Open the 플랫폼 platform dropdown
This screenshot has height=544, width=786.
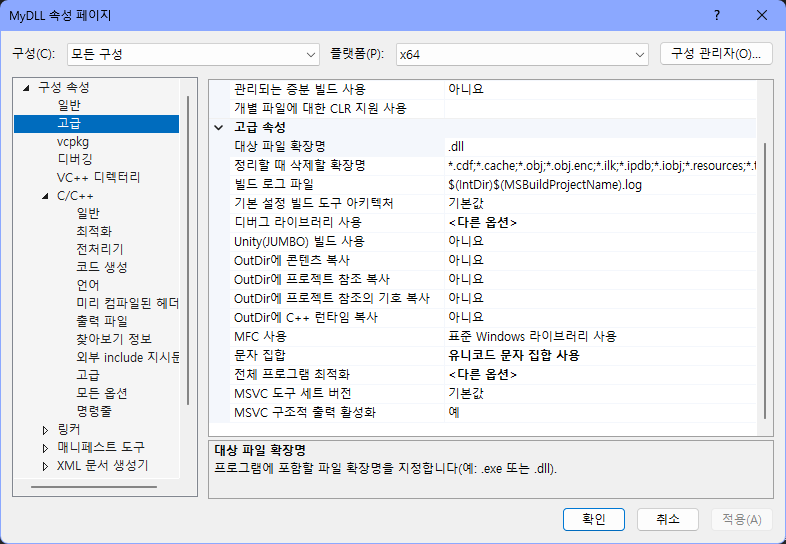[x=522, y=54]
